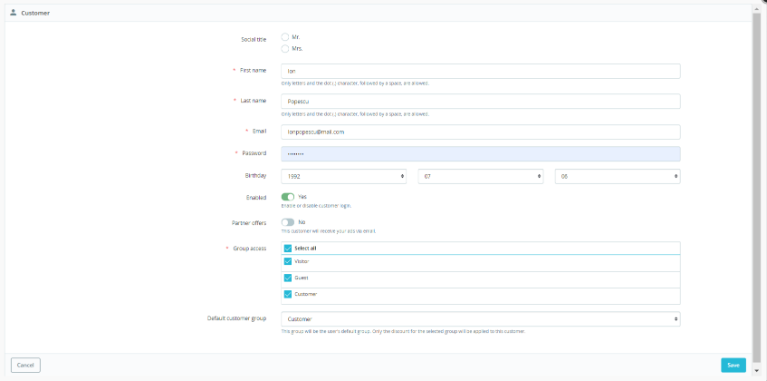This screenshot has height=381, width=767.
Task: Uncheck the Select all checkbox
Action: (288, 248)
